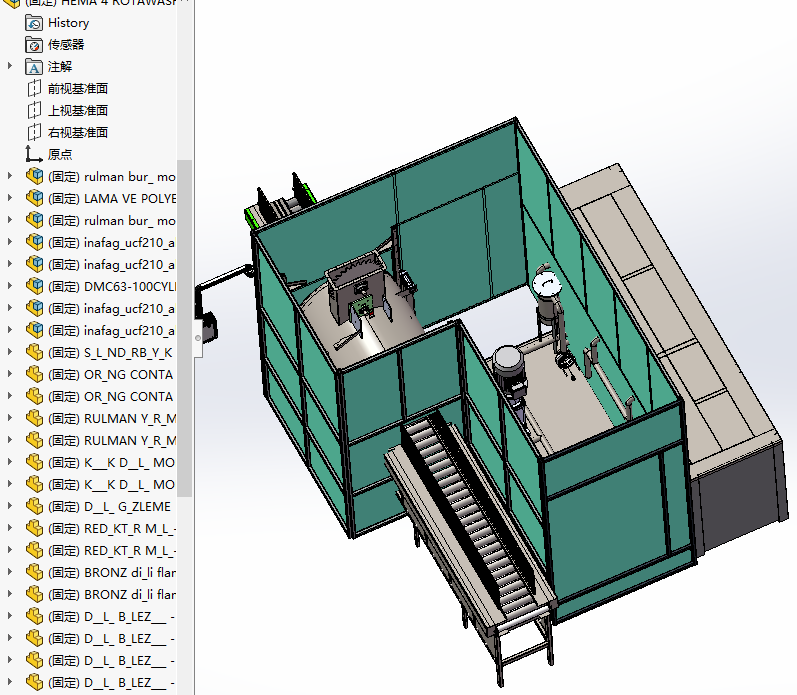Select the second BRONZ di_li flar label
The height and width of the screenshot is (695, 797).
click(x=112, y=594)
